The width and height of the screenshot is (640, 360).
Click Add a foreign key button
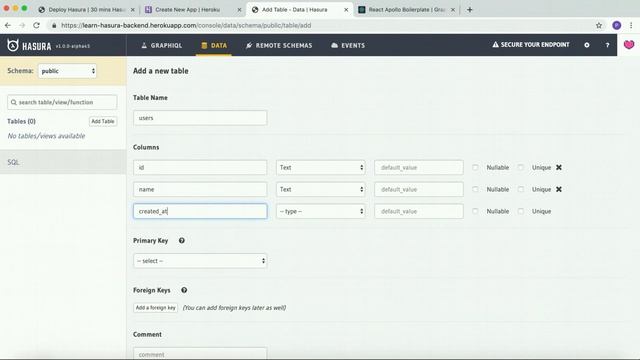[156, 308]
